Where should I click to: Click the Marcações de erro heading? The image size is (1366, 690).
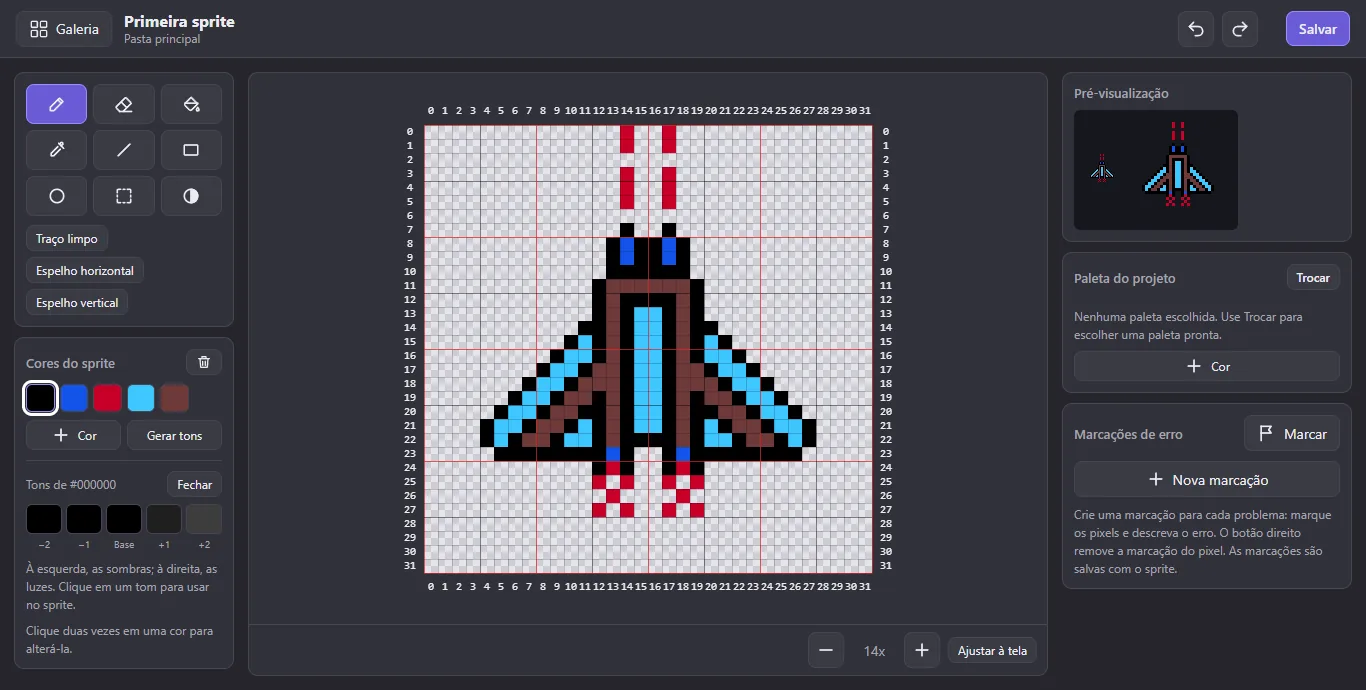(1128, 434)
